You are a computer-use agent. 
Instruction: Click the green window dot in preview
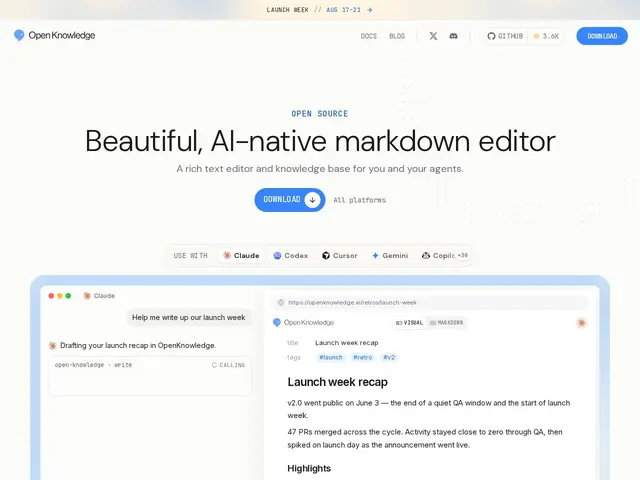68,296
